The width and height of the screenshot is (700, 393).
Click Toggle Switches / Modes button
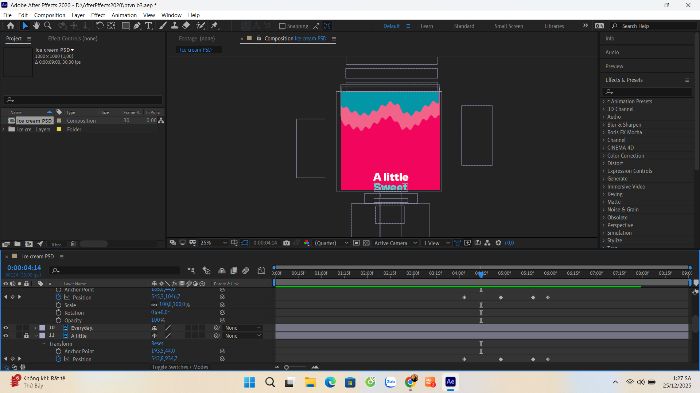pos(180,367)
